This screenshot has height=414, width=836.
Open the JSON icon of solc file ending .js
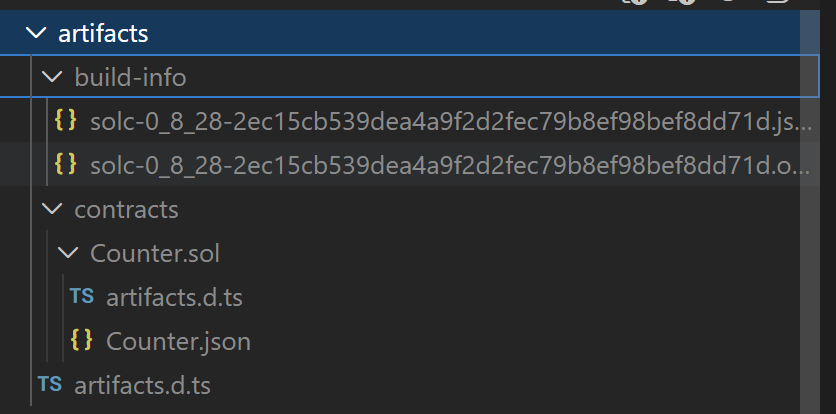click(x=66, y=121)
